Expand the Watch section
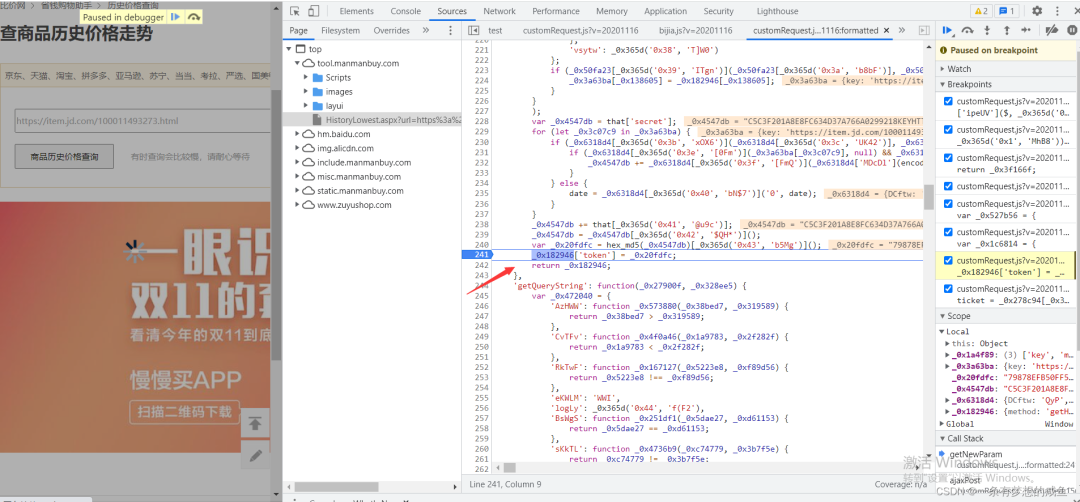The width and height of the screenshot is (1080, 502). 959,69
